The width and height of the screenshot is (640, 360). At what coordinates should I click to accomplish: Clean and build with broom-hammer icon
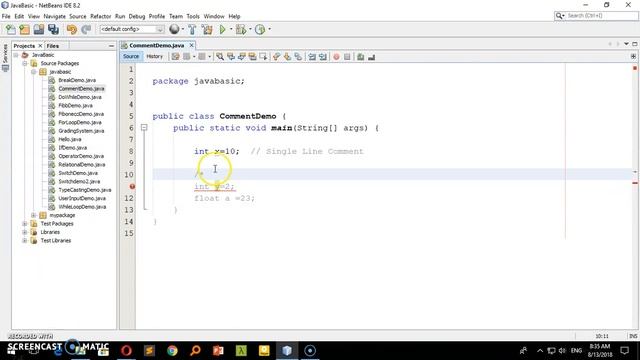pos(207,29)
